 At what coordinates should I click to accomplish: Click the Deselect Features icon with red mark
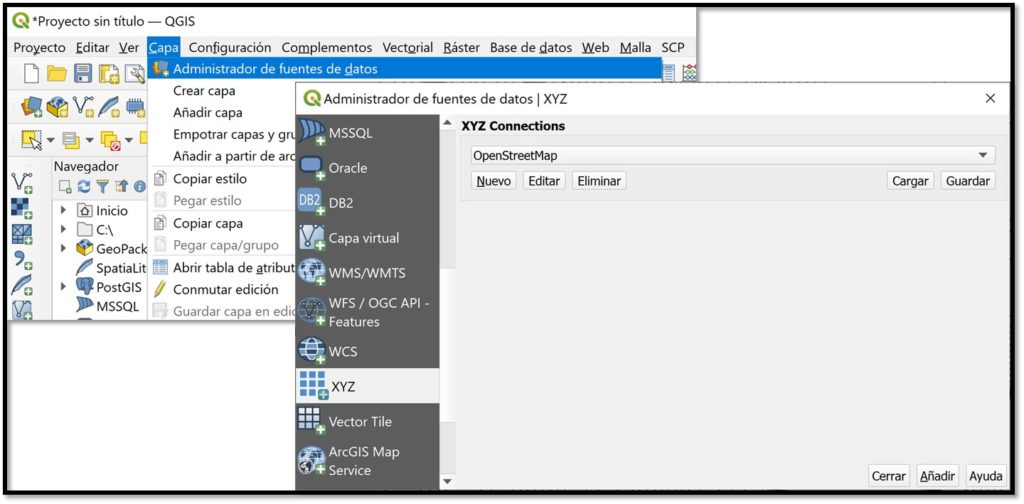110,140
